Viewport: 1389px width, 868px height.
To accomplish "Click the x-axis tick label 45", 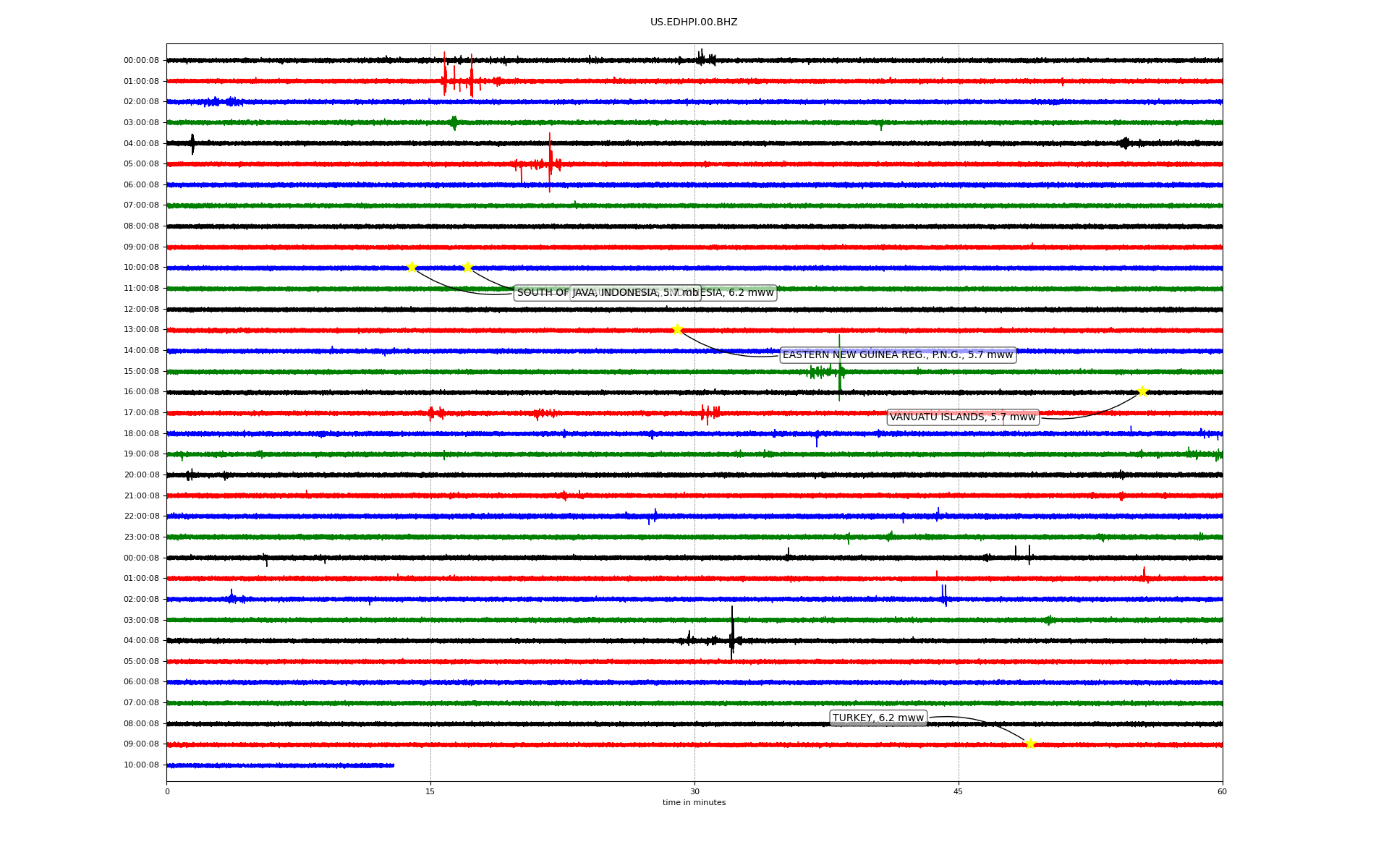I will coord(959,791).
